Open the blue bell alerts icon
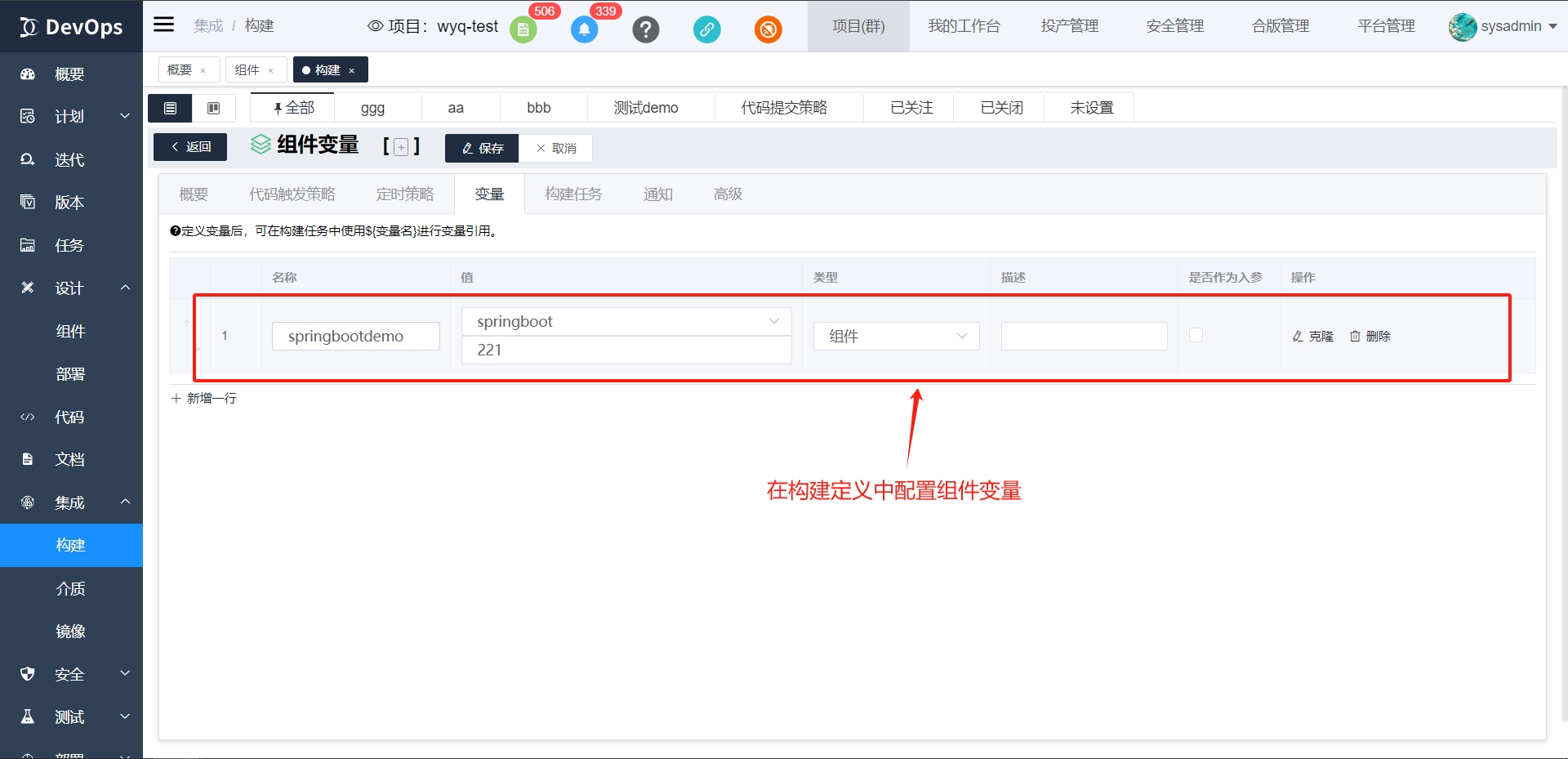The width and height of the screenshot is (1568, 759). tap(584, 30)
